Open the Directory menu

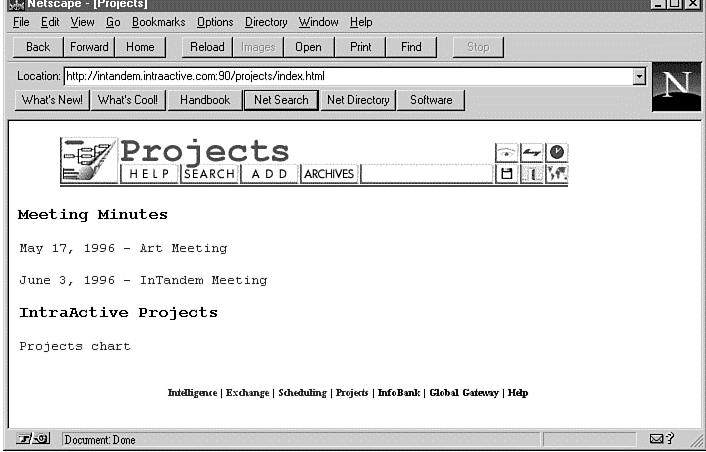tap(266, 22)
